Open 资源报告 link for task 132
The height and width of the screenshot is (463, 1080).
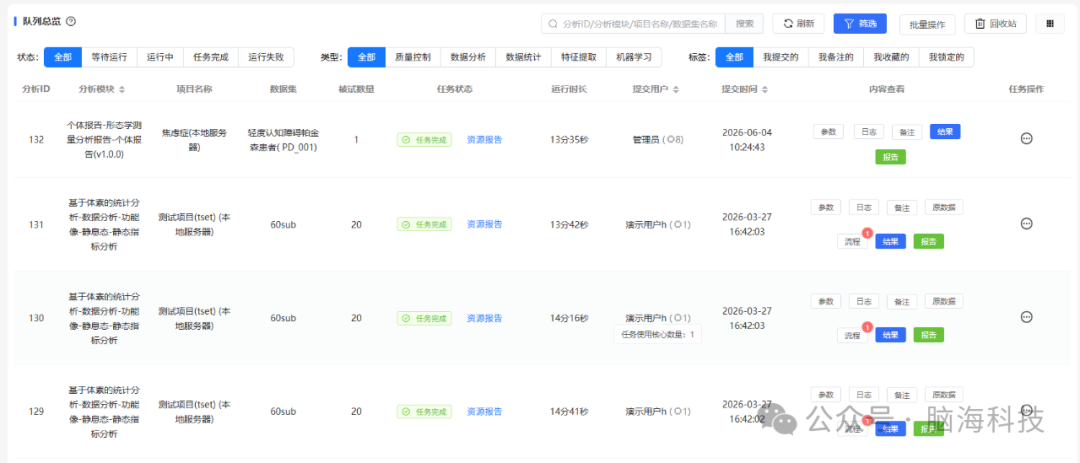click(484, 139)
